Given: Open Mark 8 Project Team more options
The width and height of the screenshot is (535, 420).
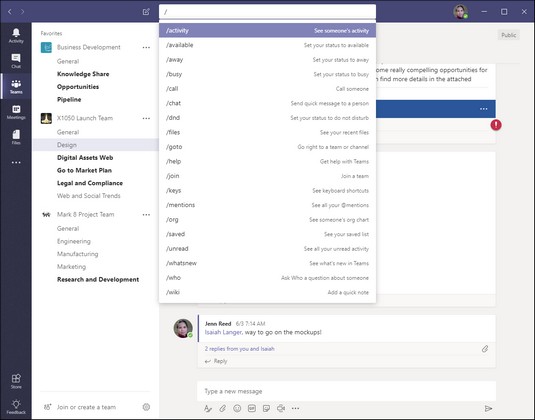Looking at the screenshot, I should (146, 215).
